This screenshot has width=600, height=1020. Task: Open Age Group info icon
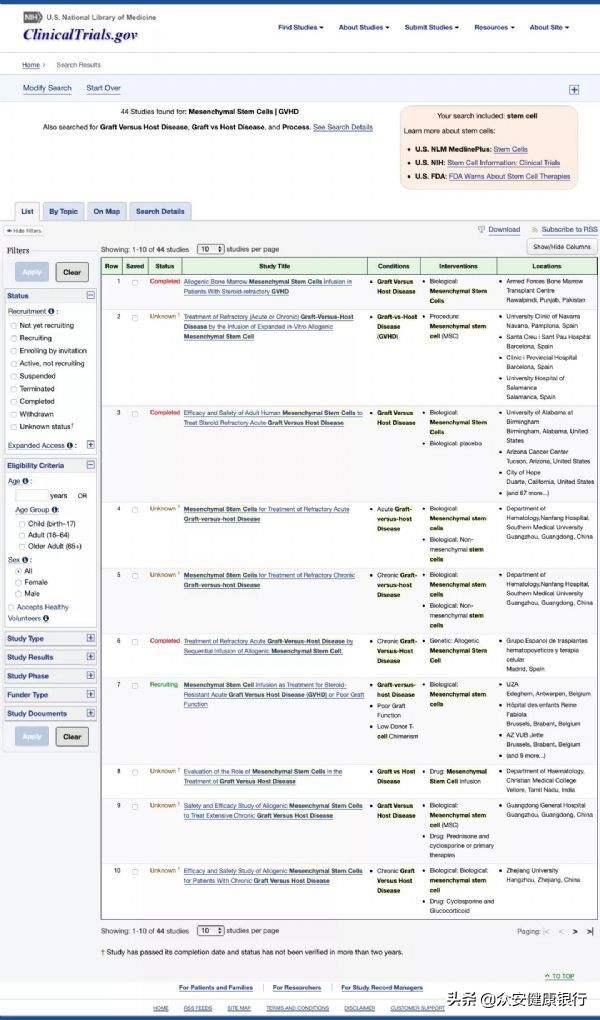(x=55, y=510)
